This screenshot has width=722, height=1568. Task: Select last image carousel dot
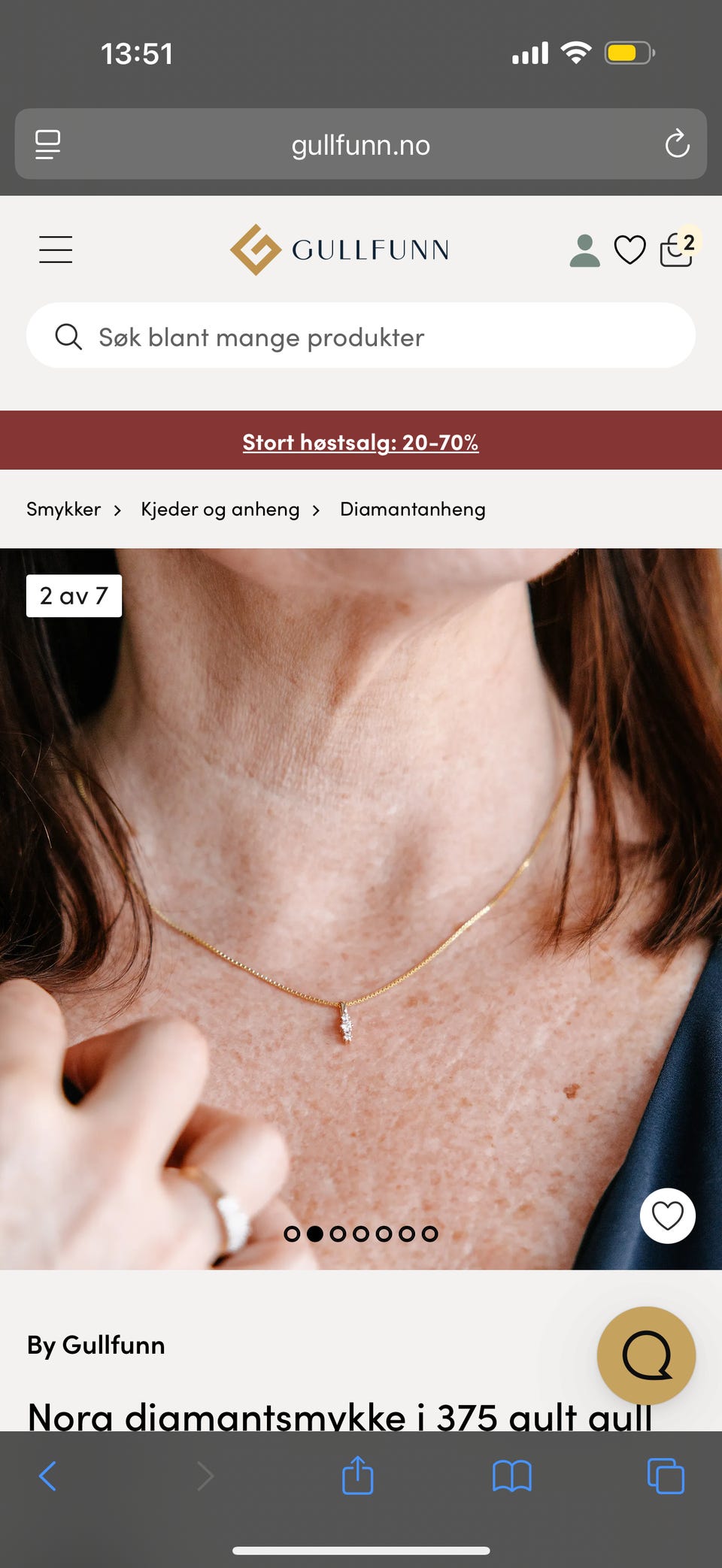click(429, 1234)
